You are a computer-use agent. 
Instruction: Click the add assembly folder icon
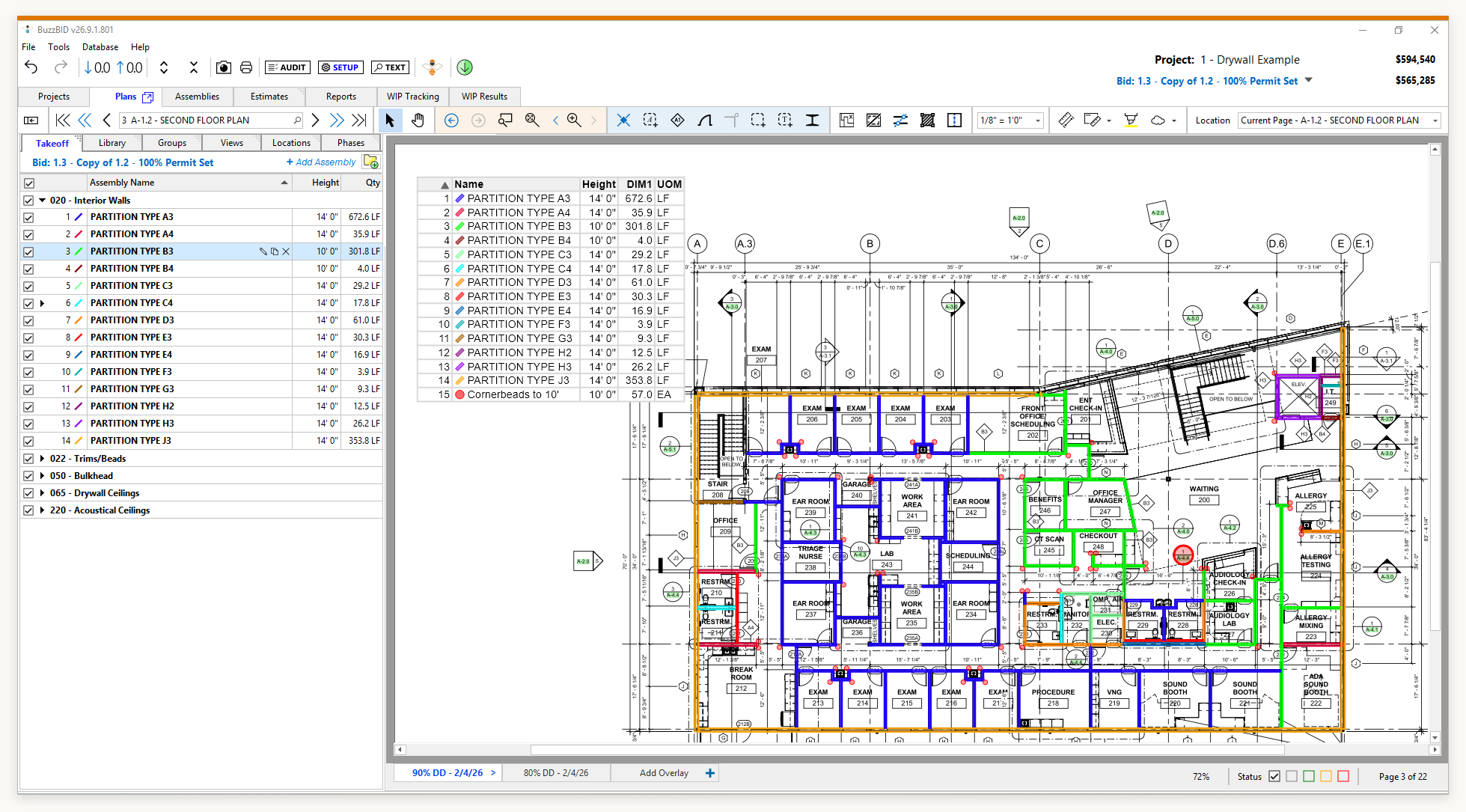point(371,162)
